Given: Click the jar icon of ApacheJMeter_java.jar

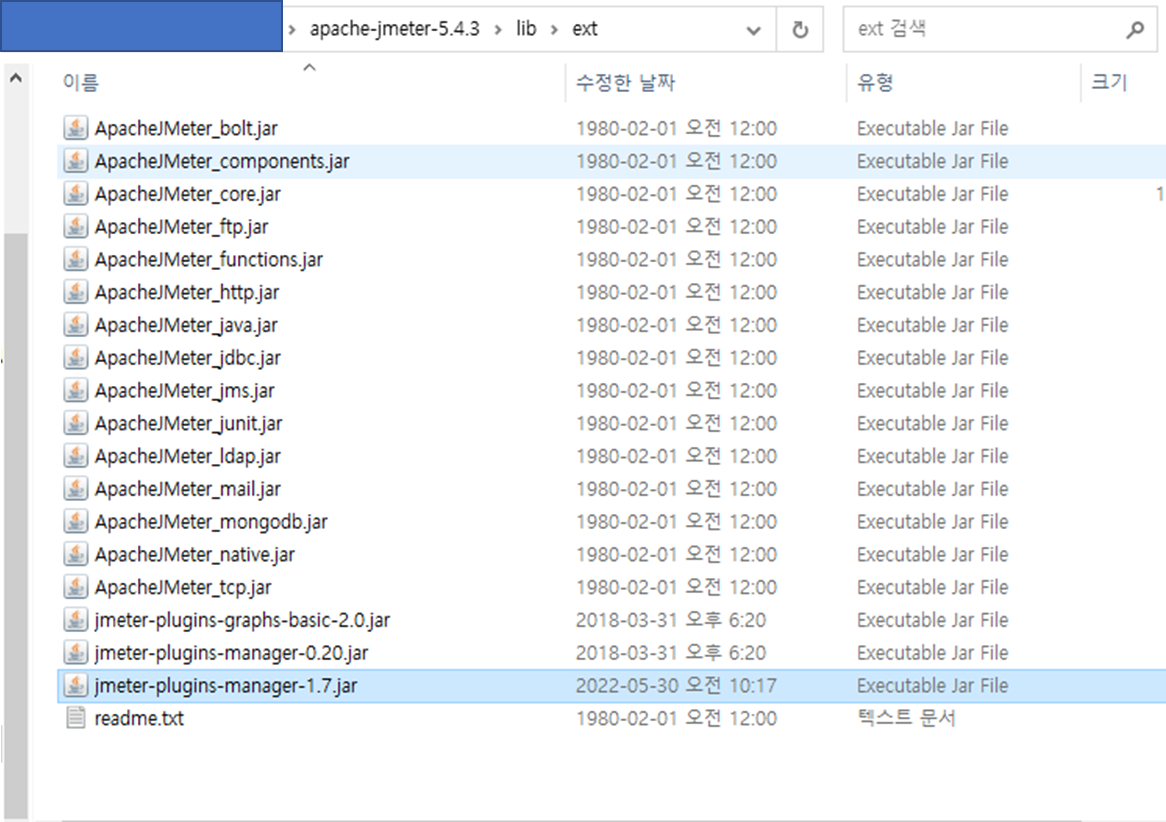Looking at the screenshot, I should click(x=75, y=324).
